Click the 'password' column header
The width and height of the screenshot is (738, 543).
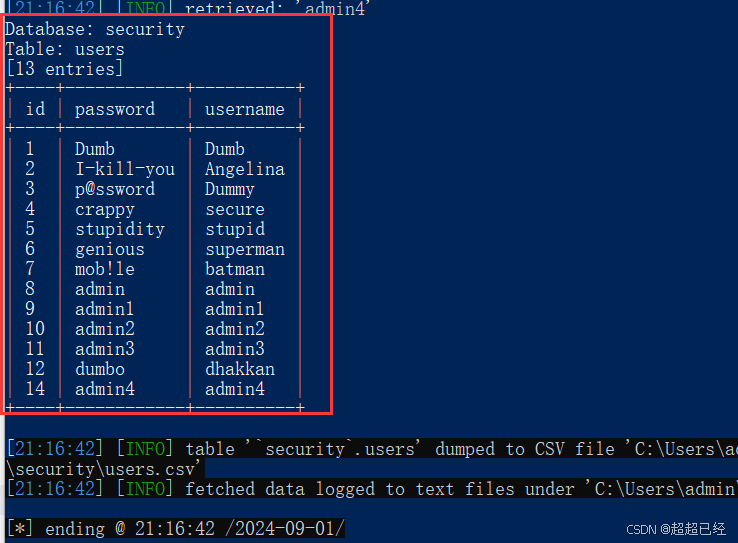coord(115,110)
